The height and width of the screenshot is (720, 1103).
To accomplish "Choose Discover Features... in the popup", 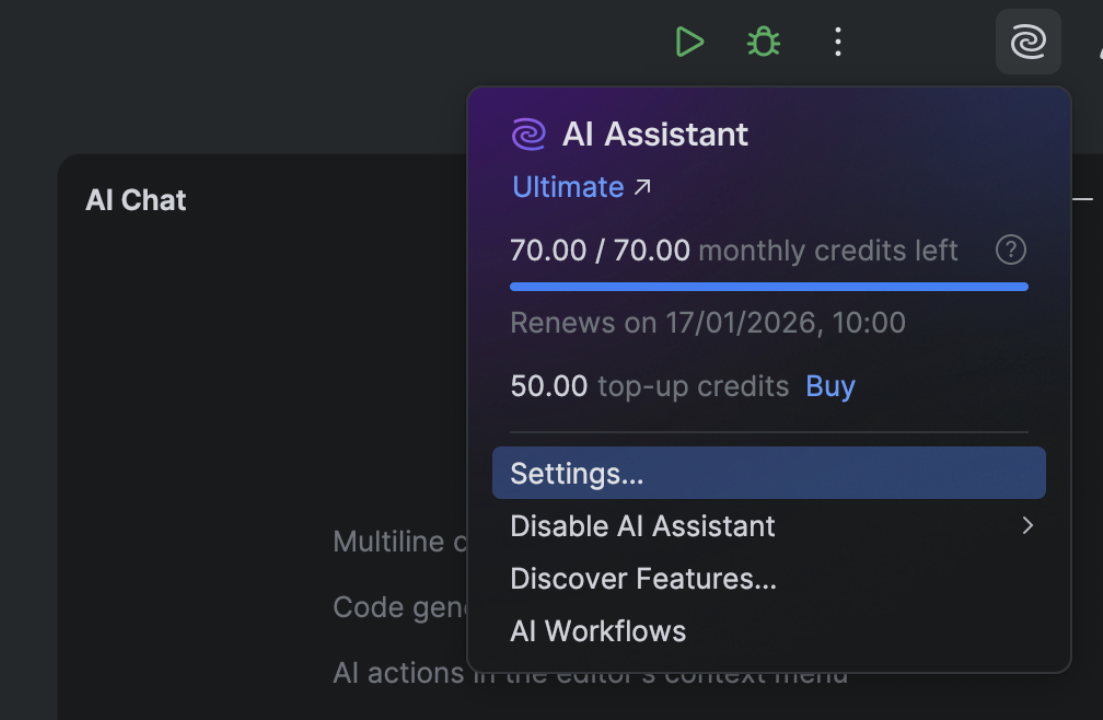I will (x=643, y=579).
